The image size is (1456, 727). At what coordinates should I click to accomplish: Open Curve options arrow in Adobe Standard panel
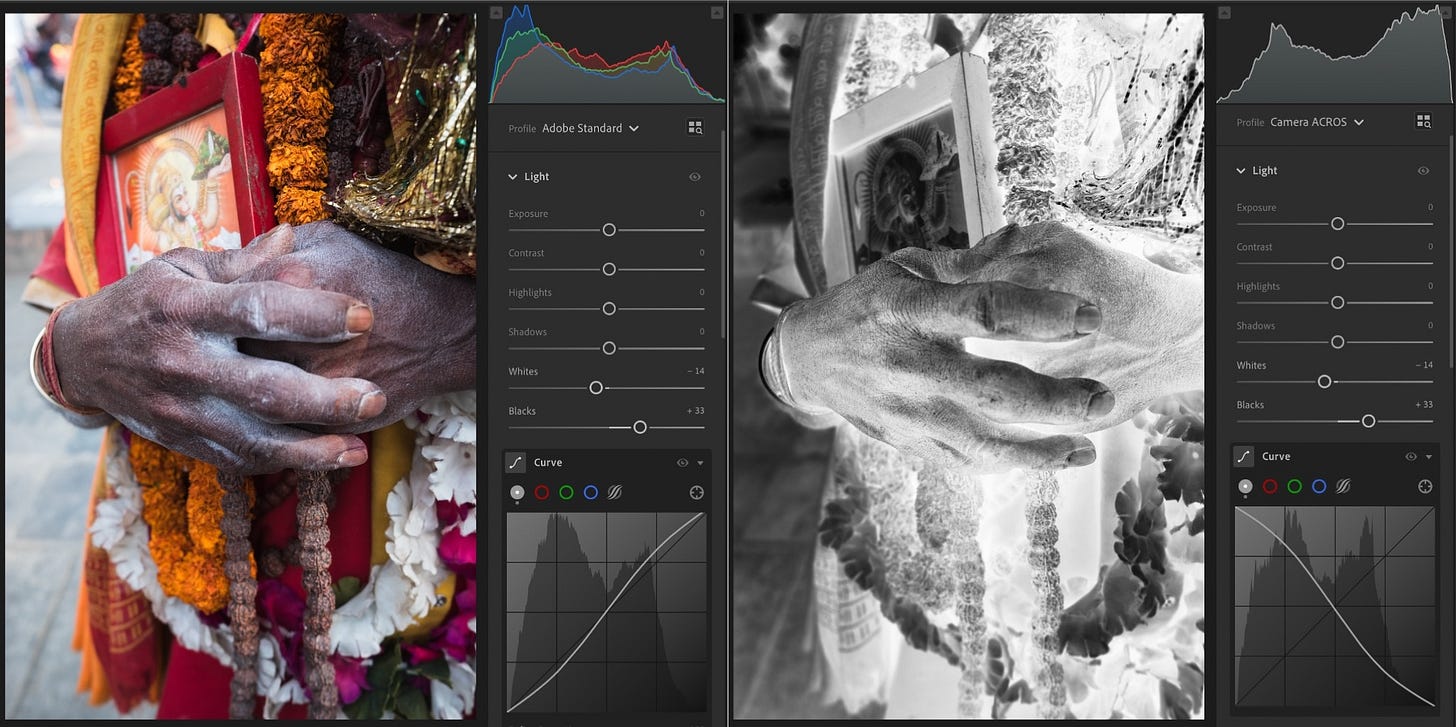coord(700,463)
